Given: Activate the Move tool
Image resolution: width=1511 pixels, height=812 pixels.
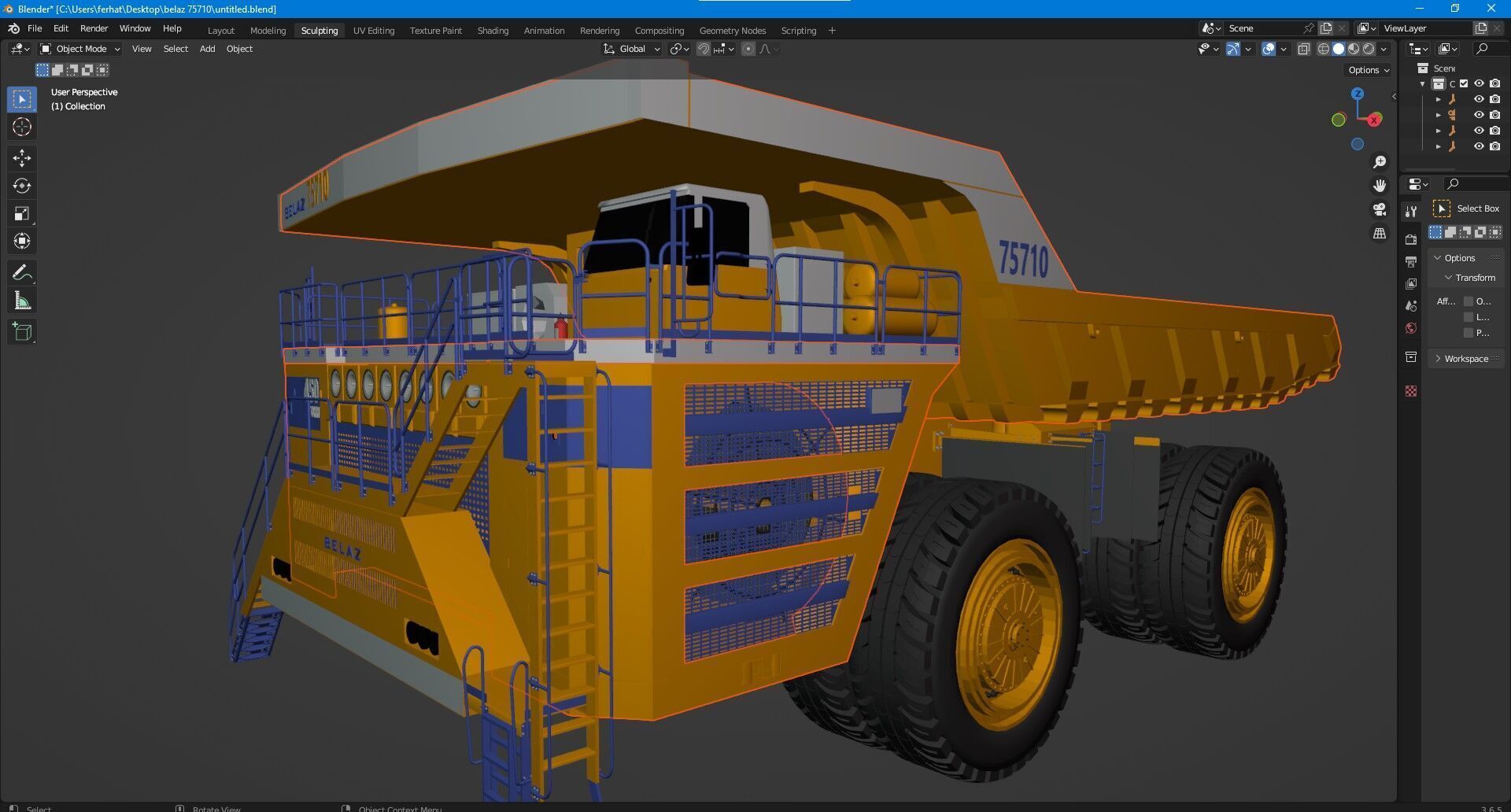Looking at the screenshot, I should pyautogui.click(x=22, y=158).
